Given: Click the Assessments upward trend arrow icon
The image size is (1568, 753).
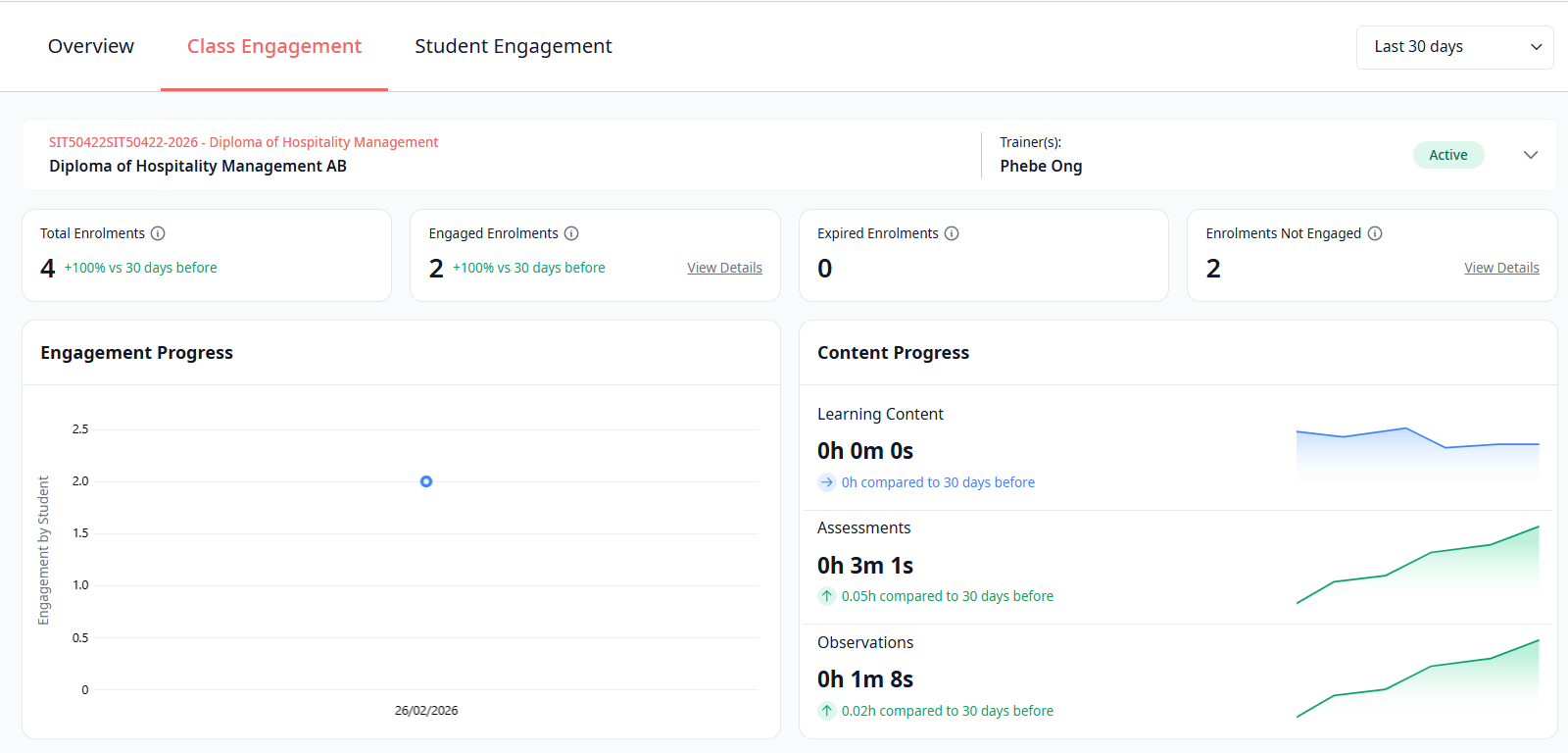Looking at the screenshot, I should (x=827, y=596).
